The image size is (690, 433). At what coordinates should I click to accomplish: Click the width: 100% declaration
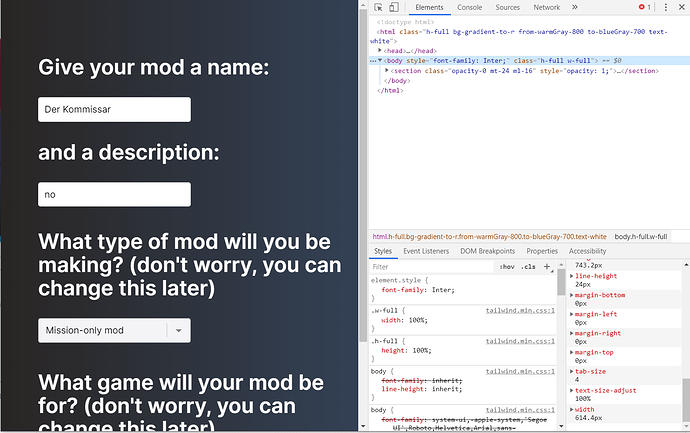pyautogui.click(x=404, y=320)
